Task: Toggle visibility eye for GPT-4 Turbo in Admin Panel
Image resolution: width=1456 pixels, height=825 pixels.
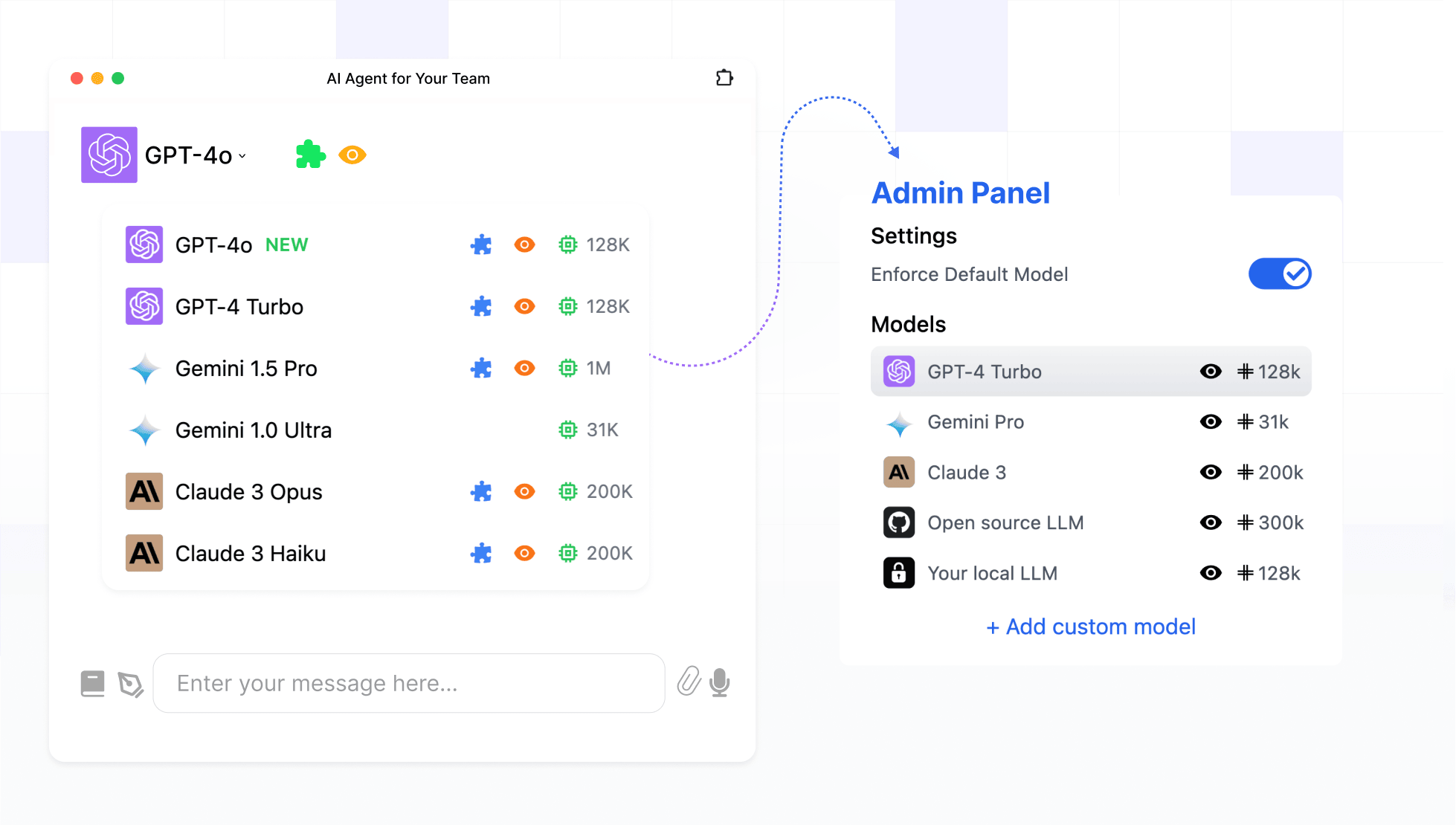Action: tap(1211, 371)
